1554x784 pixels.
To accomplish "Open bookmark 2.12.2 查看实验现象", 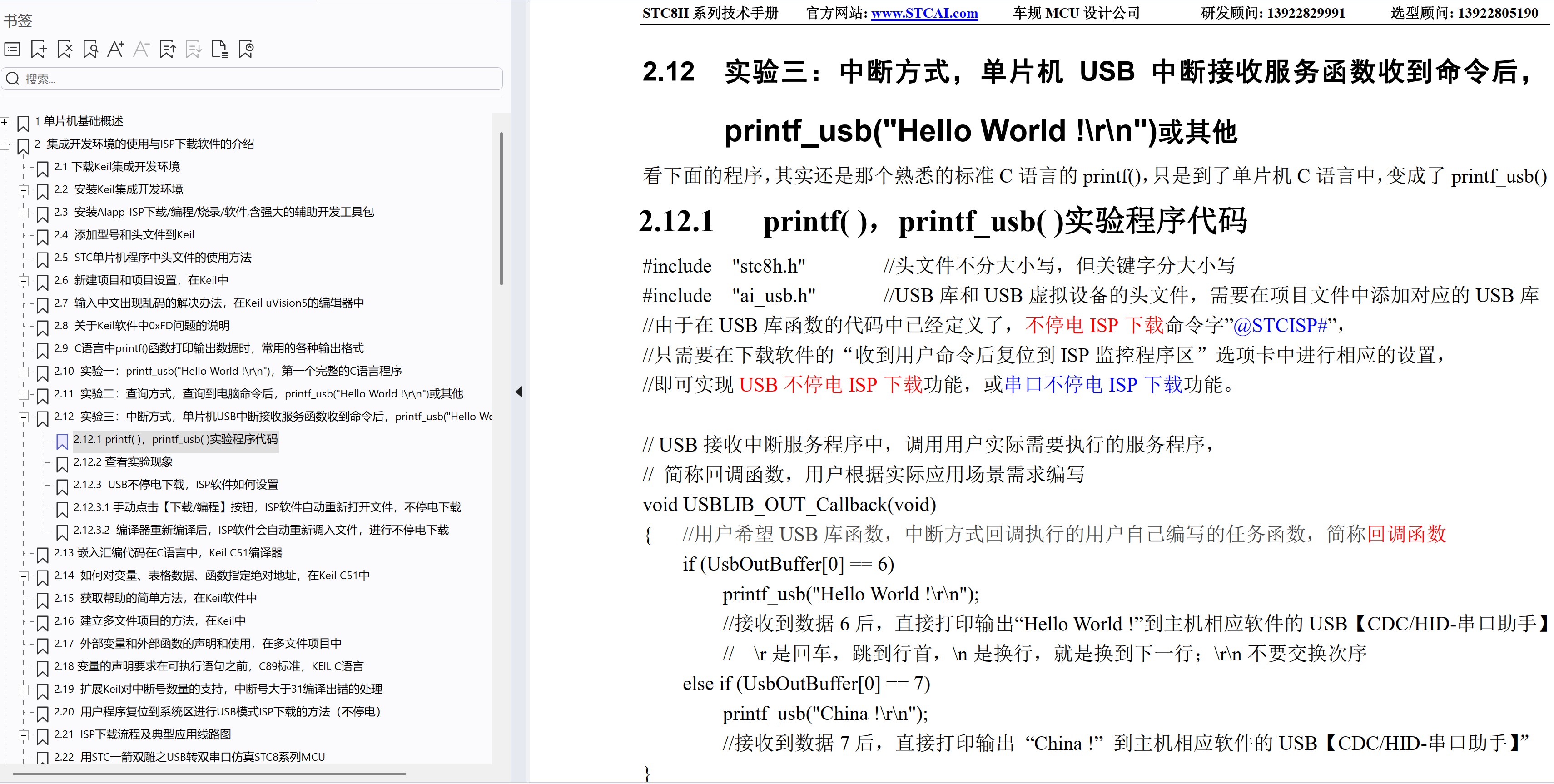I will click(x=123, y=462).
